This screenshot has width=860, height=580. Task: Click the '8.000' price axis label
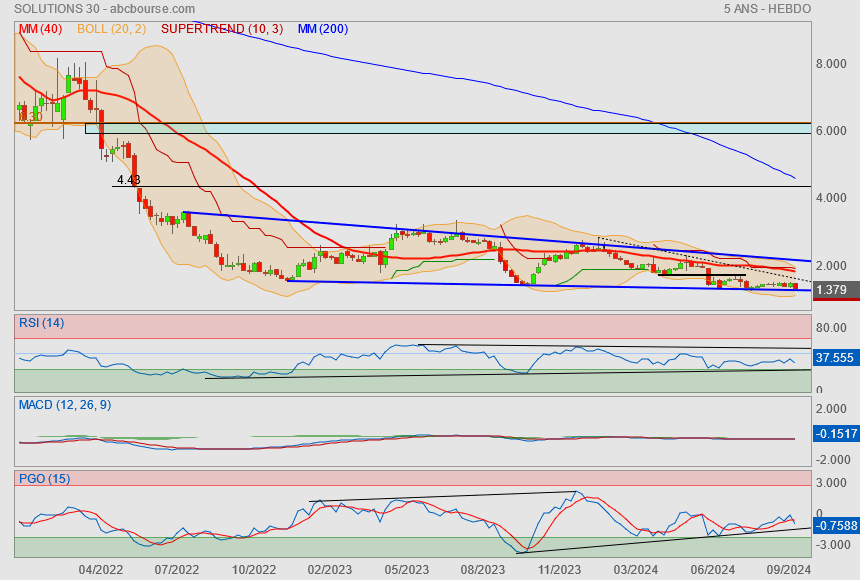point(831,64)
